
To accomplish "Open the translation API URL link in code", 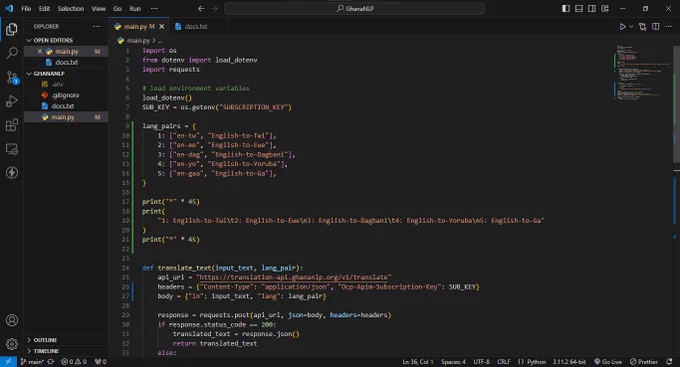I will pos(294,277).
